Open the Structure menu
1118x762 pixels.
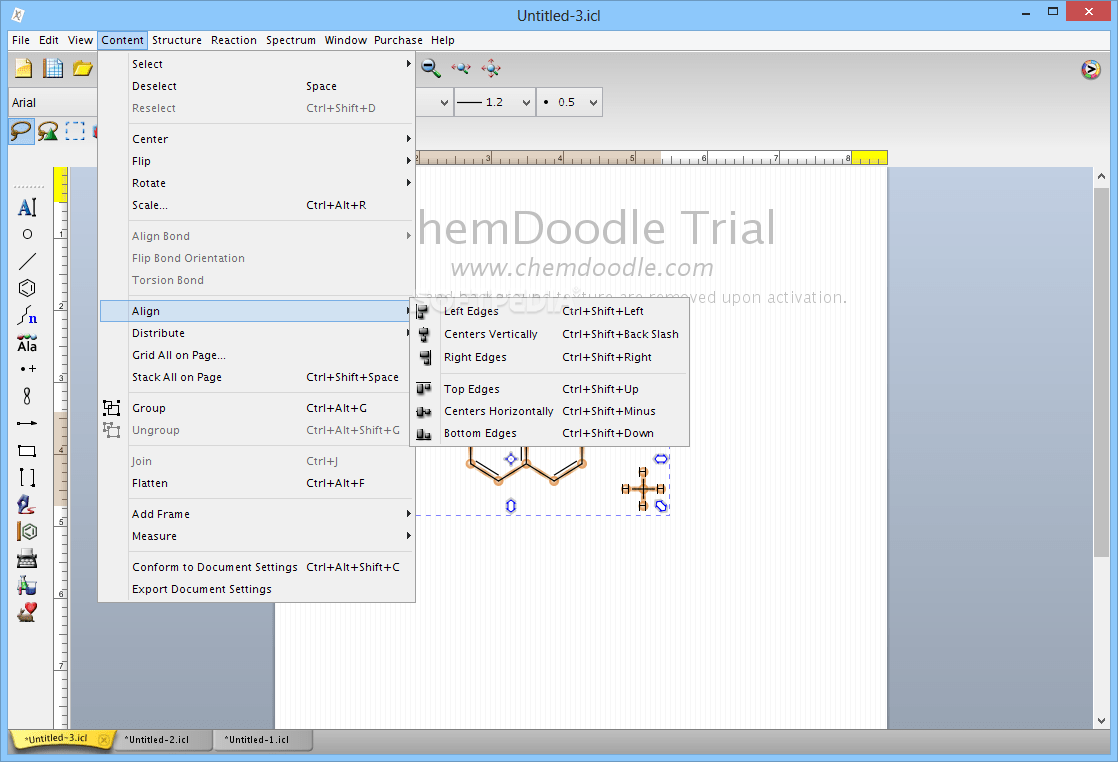[x=177, y=40]
